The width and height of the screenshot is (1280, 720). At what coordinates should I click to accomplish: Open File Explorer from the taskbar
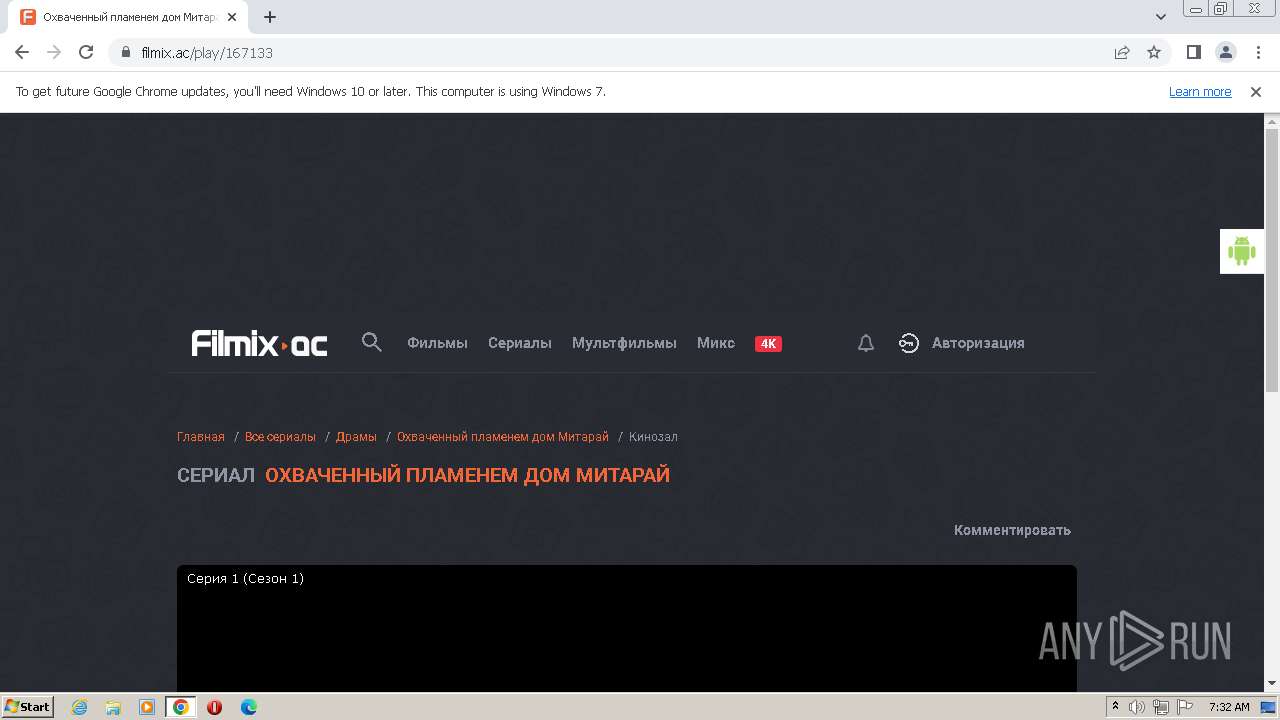click(113, 707)
